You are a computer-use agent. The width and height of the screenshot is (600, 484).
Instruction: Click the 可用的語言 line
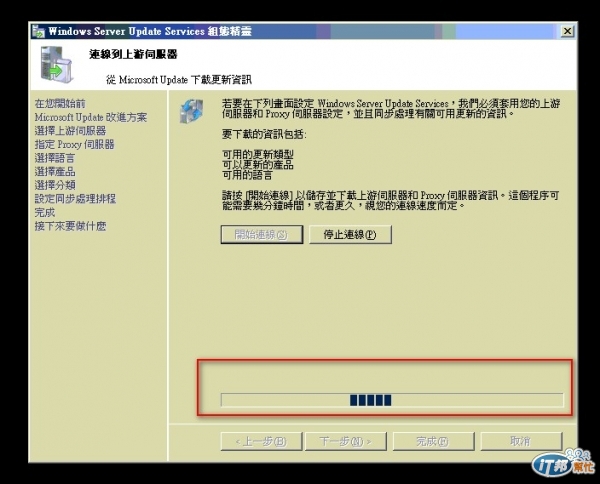tap(247, 175)
